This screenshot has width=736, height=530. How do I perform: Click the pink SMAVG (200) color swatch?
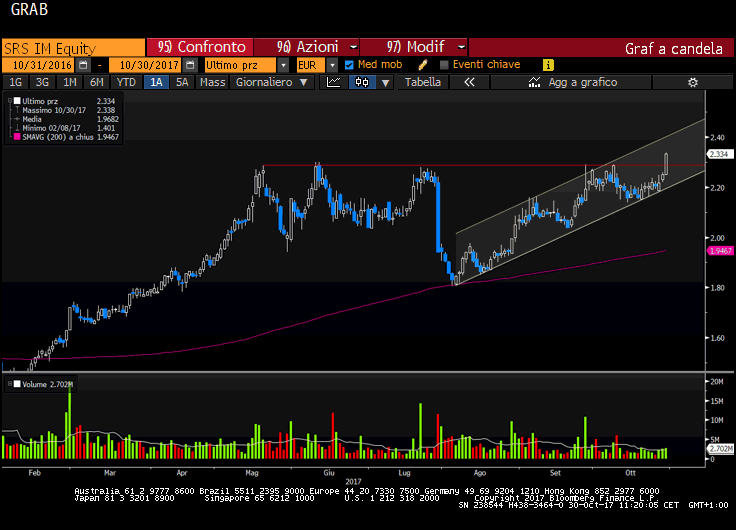click(13, 137)
